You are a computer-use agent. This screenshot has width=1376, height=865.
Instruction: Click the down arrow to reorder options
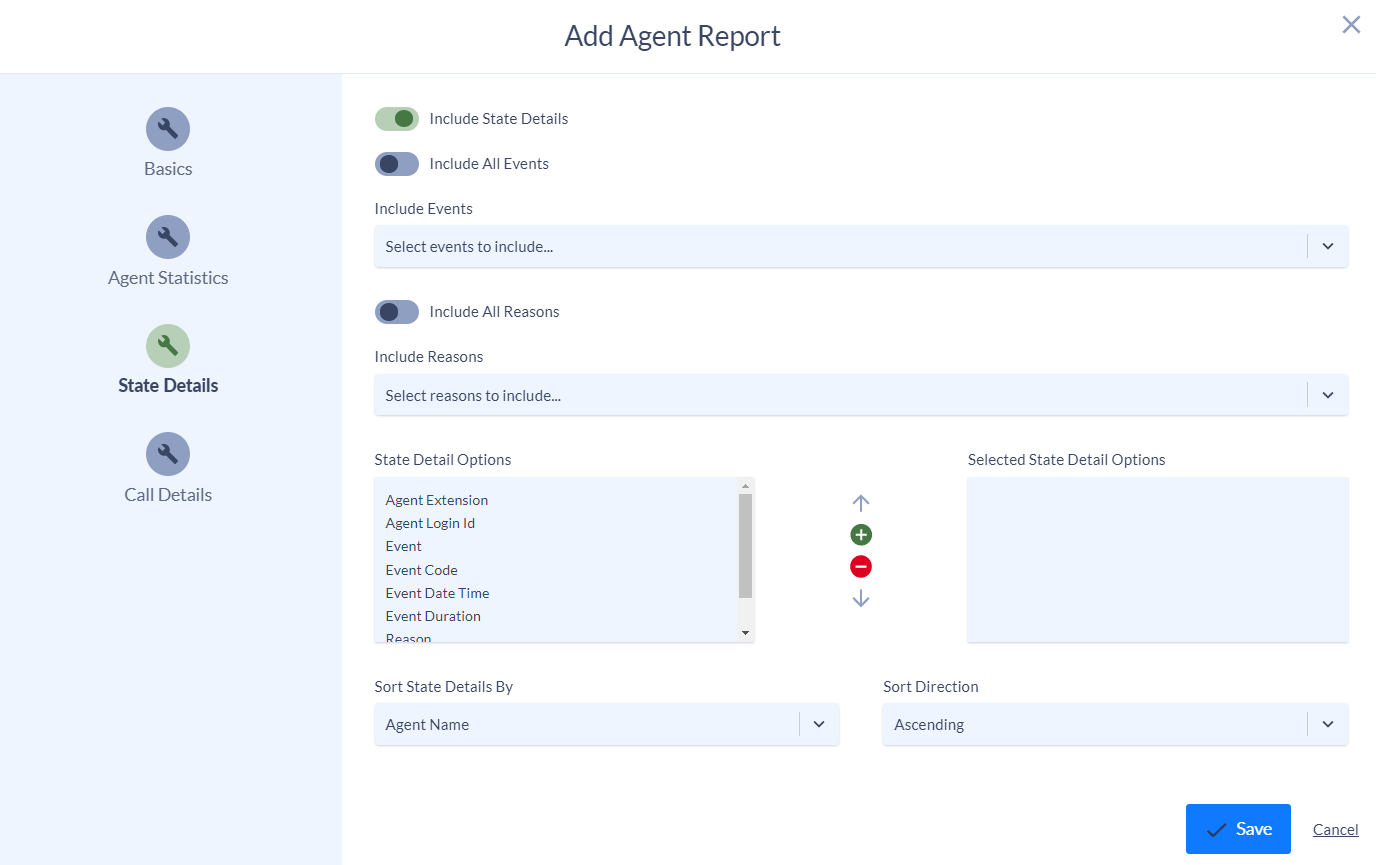[x=861, y=598]
